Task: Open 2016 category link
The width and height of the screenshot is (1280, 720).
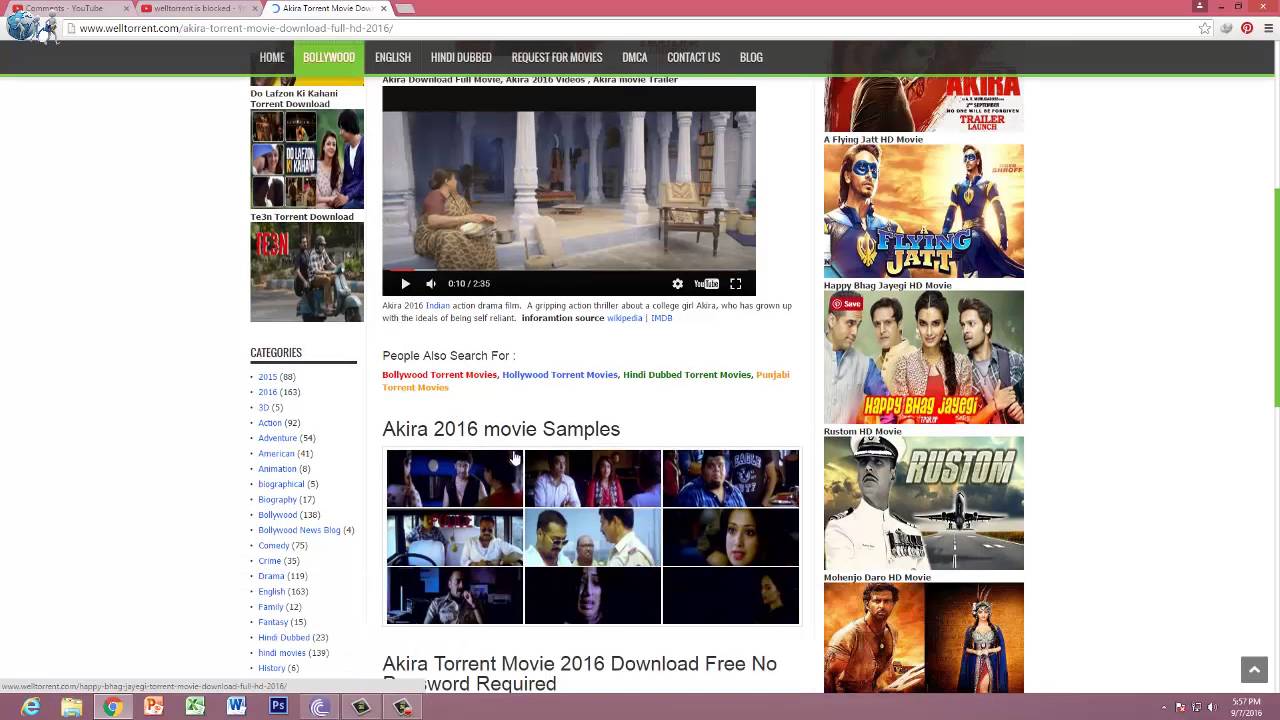Action: tap(267, 392)
